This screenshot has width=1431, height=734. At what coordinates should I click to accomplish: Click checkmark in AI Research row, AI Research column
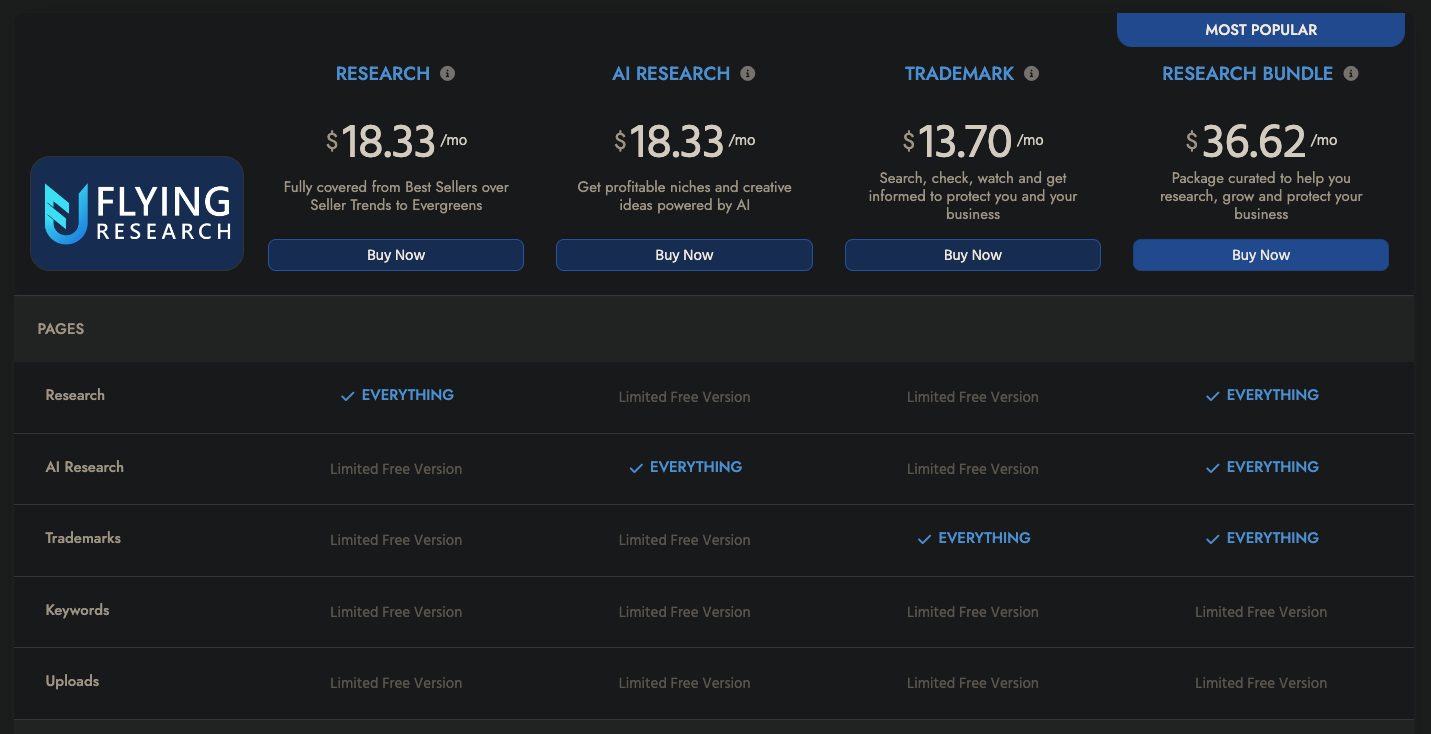pos(636,468)
